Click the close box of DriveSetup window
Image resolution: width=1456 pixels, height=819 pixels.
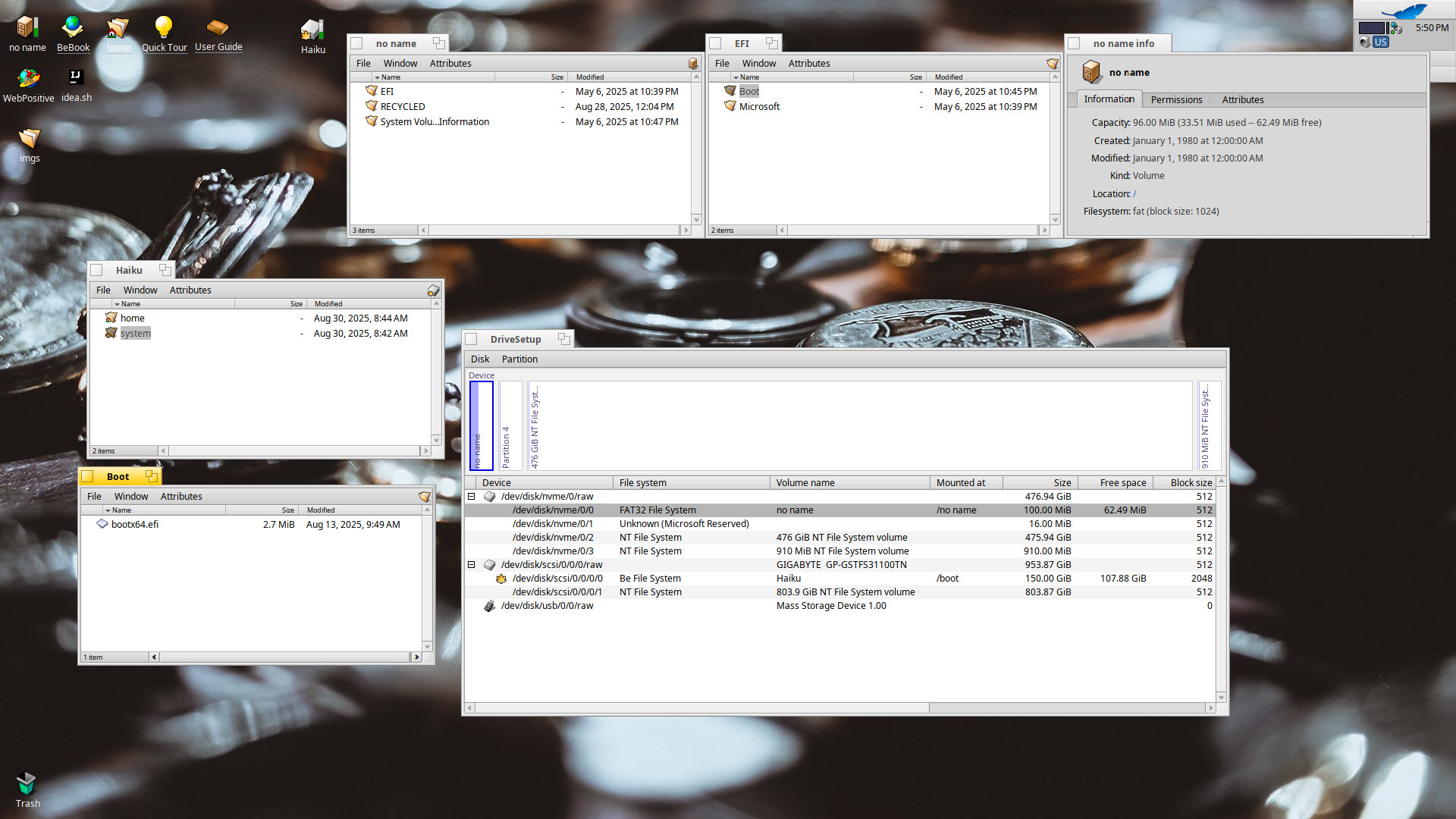(472, 340)
